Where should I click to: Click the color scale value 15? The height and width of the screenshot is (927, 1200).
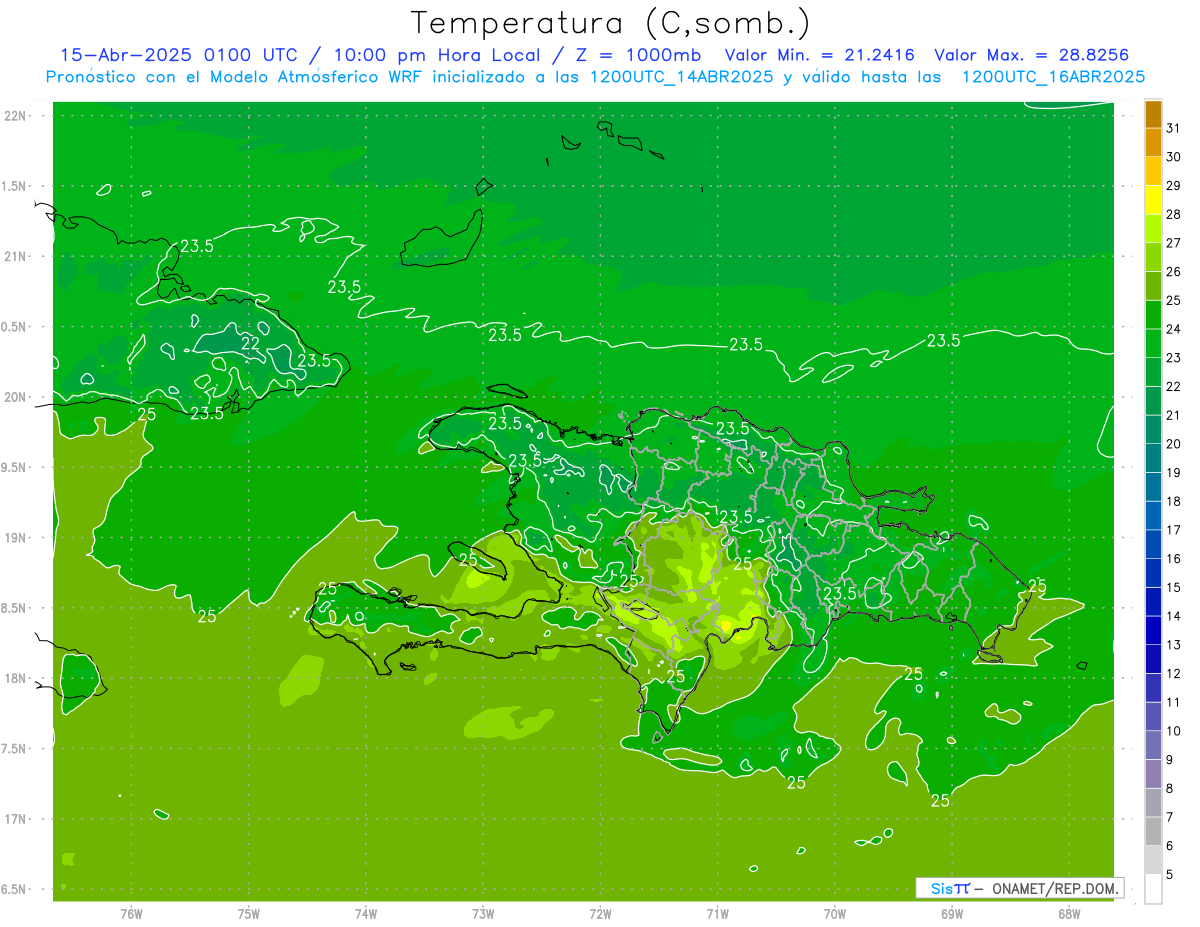click(x=1174, y=587)
